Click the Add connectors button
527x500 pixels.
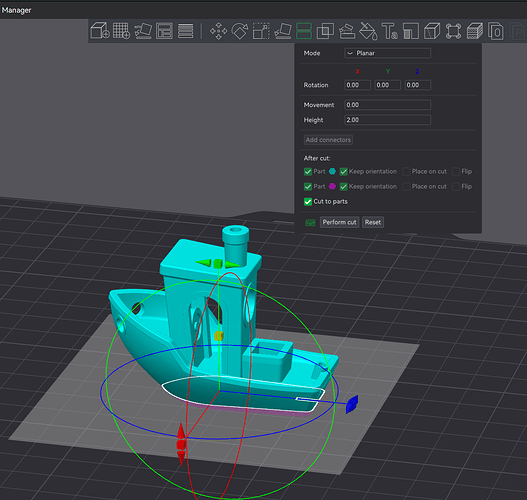pos(328,140)
